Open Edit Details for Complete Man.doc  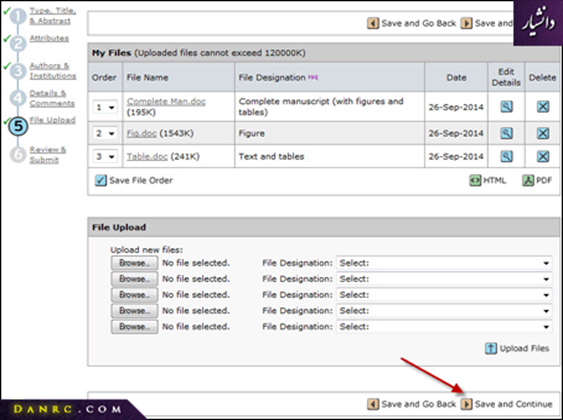point(506,107)
